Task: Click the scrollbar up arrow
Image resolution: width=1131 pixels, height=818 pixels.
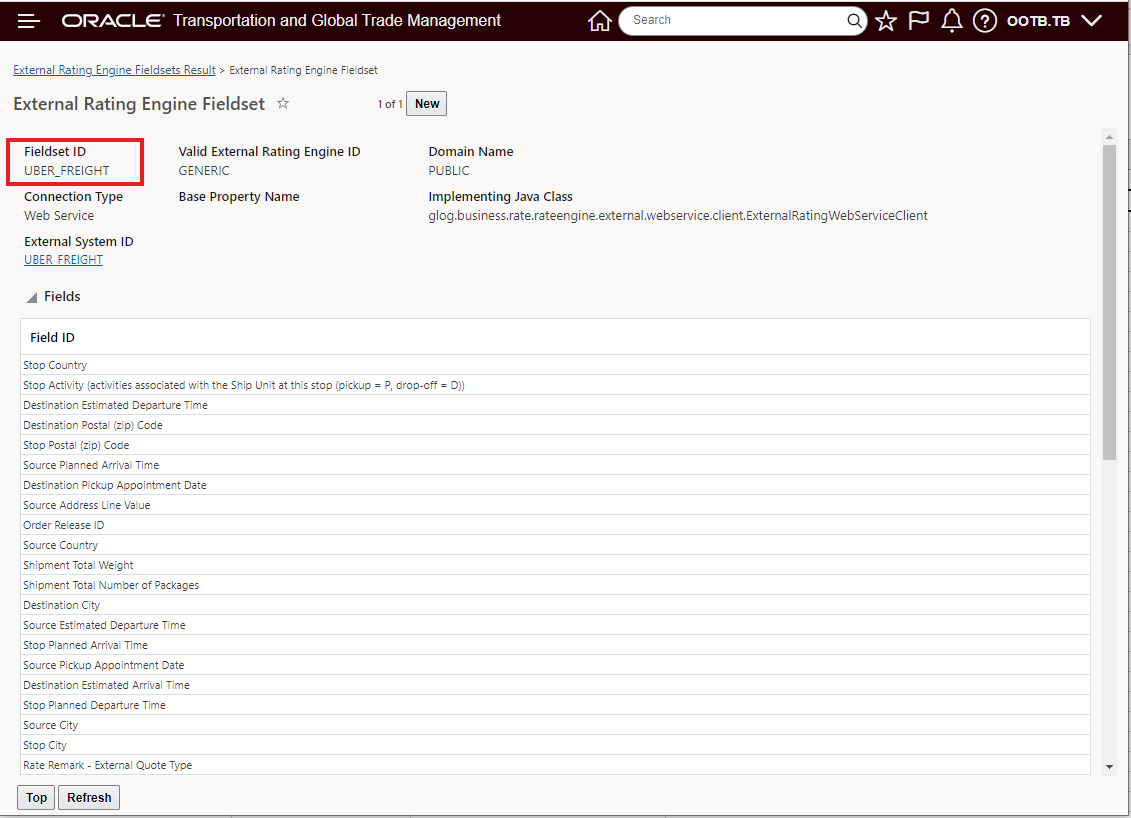Action: (1109, 137)
